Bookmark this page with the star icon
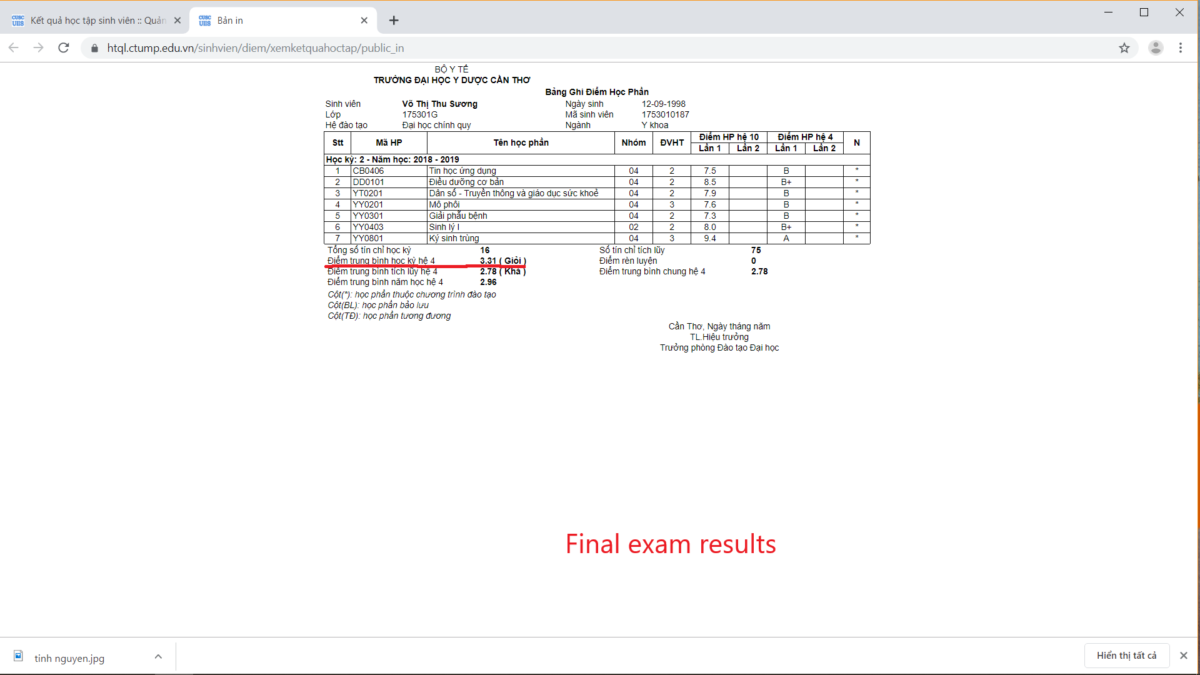This screenshot has width=1200, height=675. [x=1124, y=48]
